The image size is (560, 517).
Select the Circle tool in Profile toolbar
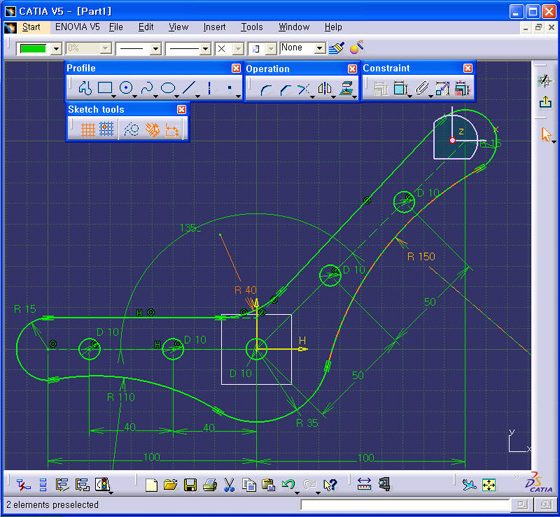(x=126, y=87)
